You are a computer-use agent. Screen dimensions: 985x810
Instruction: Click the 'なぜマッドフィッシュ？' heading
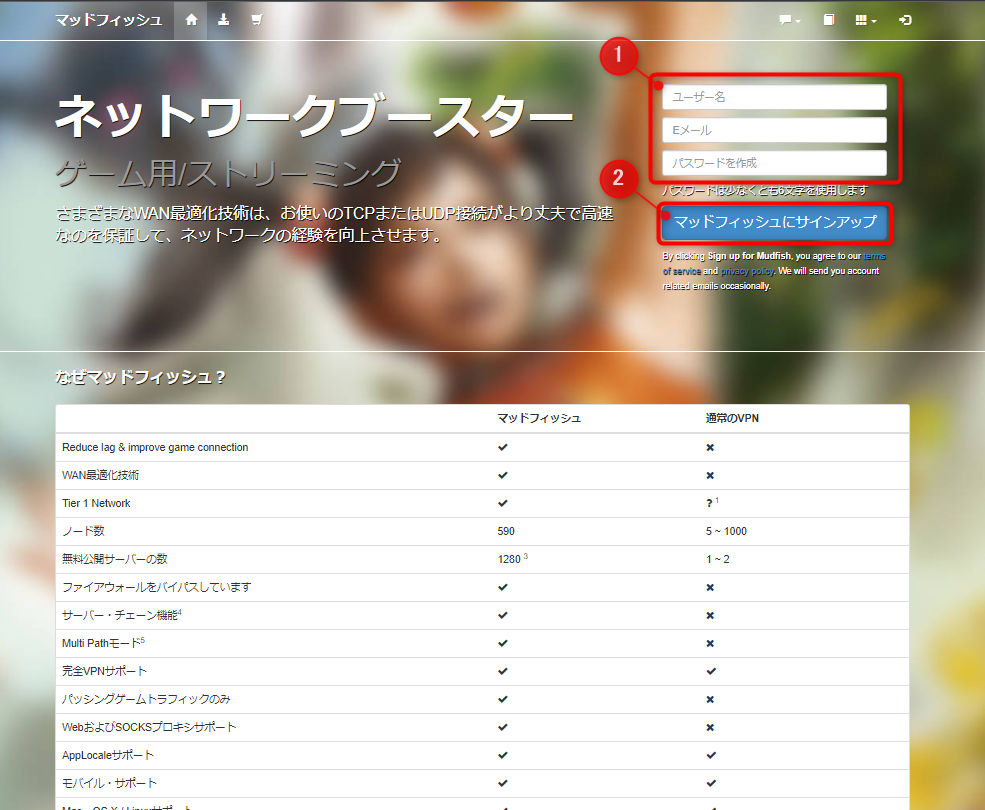(140, 377)
